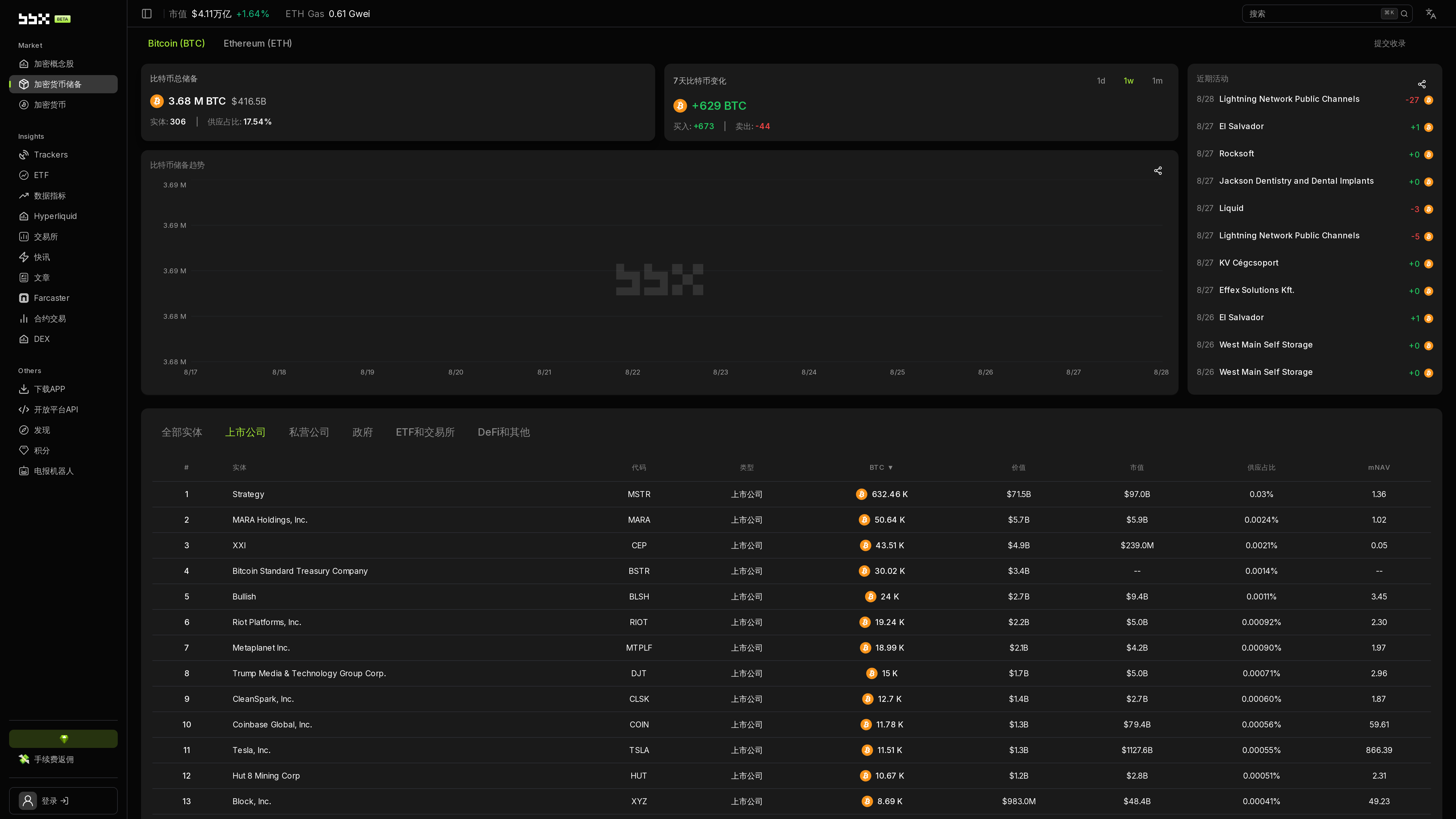Open Jackson Dentistry and Dental Implants entry
This screenshot has width=1456, height=819.
click(x=1315, y=181)
